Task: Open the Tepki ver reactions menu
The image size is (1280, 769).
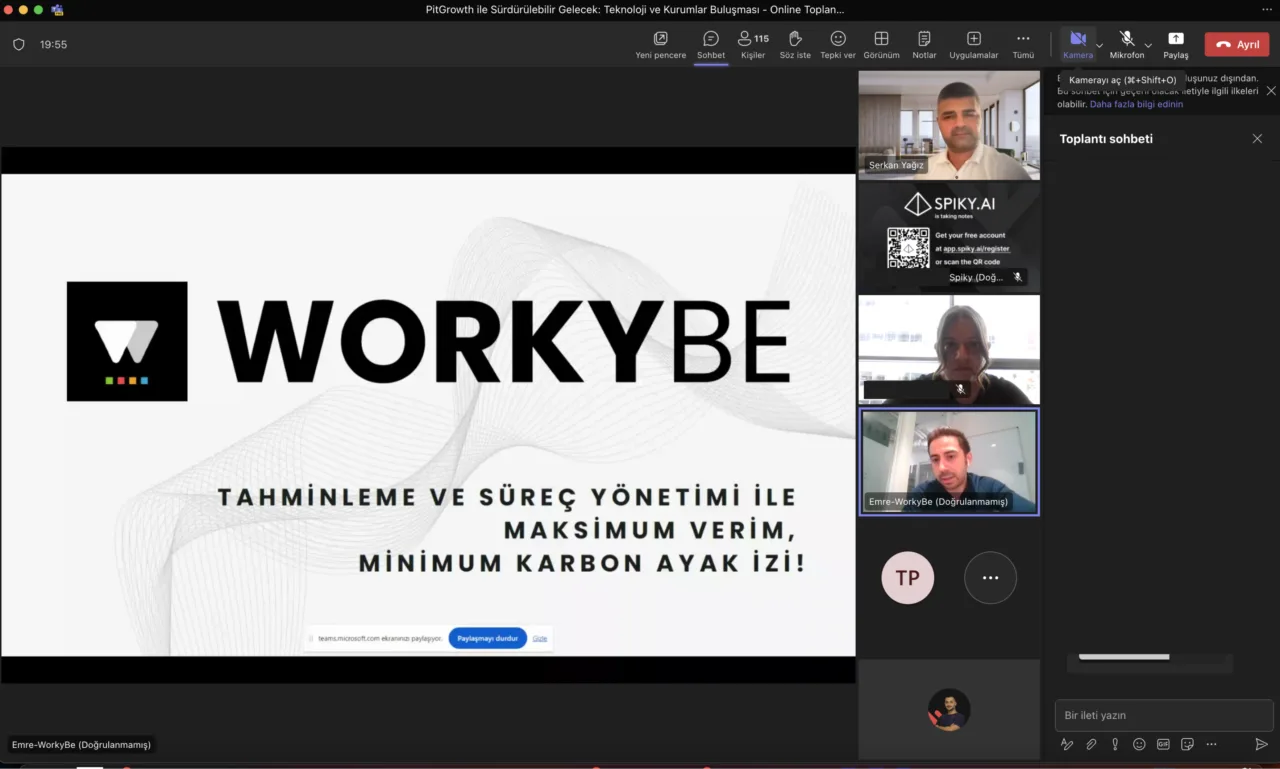Action: point(838,45)
